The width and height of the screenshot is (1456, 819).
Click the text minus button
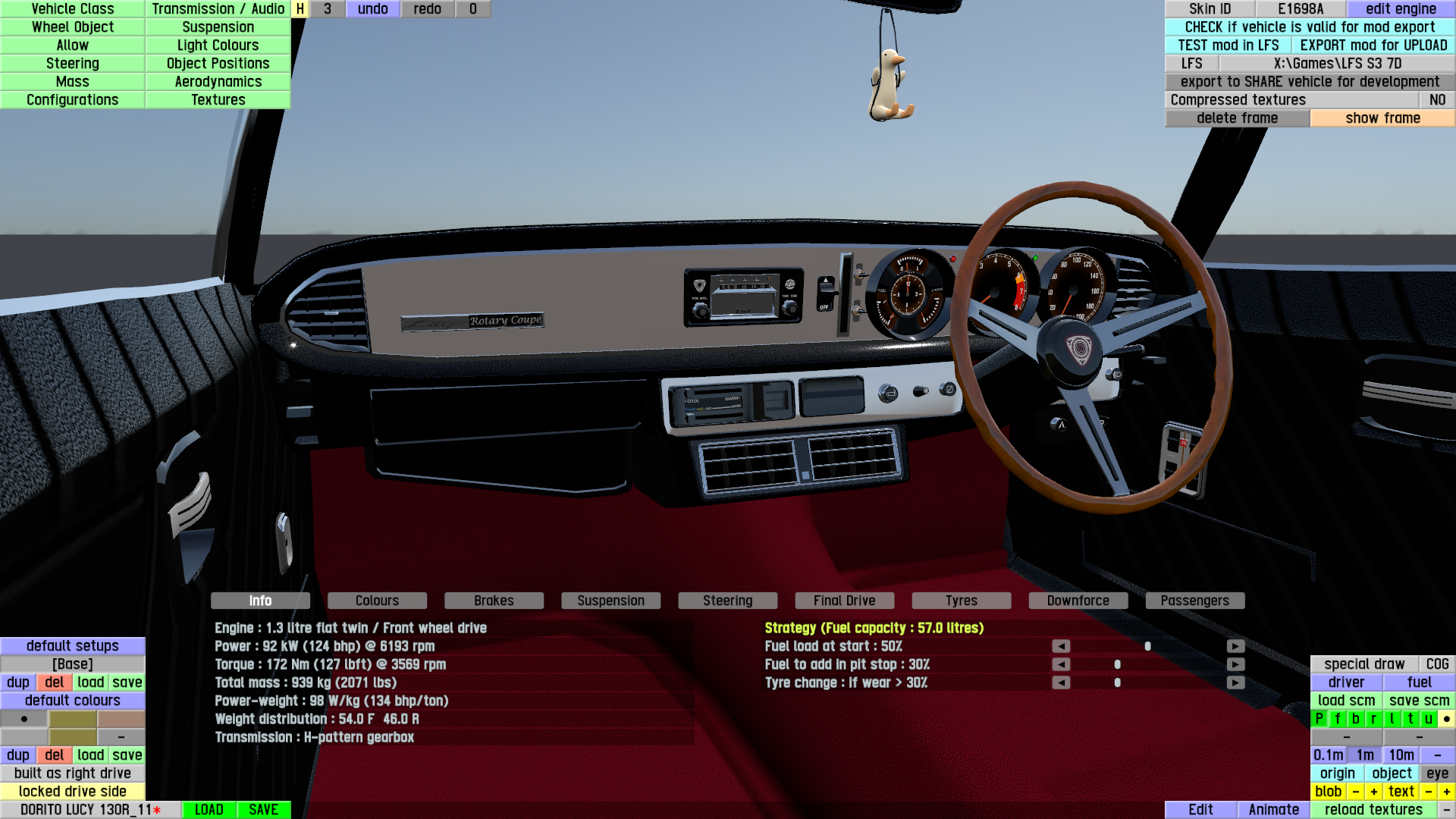[x=1428, y=792]
